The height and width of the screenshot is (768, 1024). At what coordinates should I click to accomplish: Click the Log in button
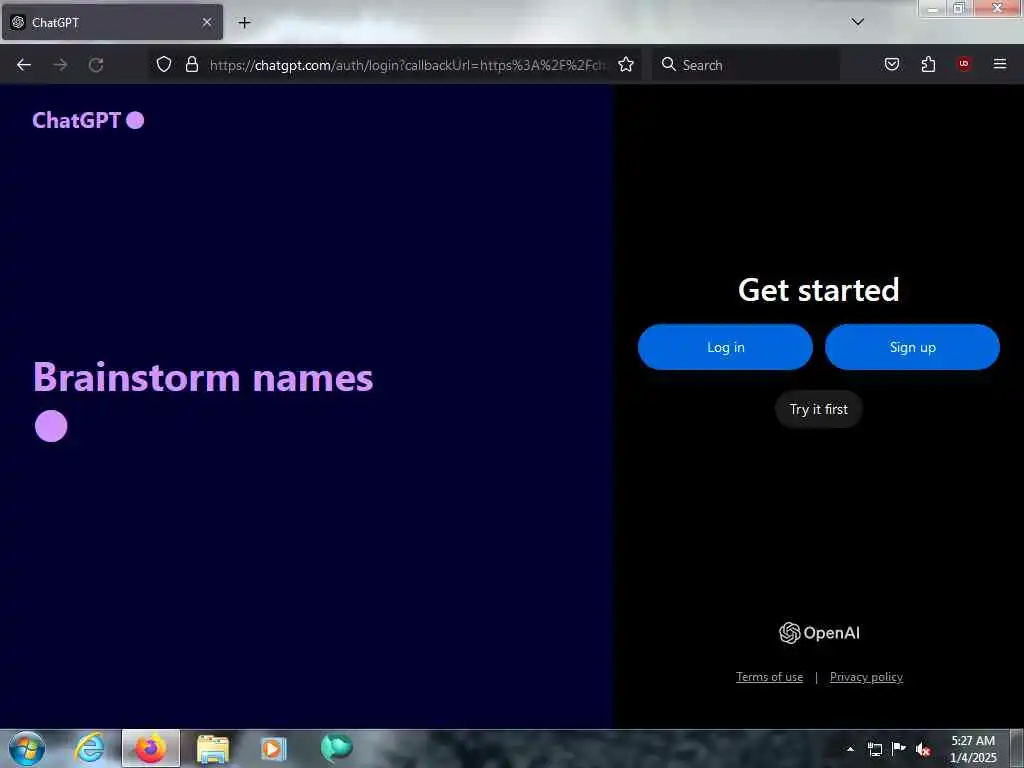[x=725, y=347]
